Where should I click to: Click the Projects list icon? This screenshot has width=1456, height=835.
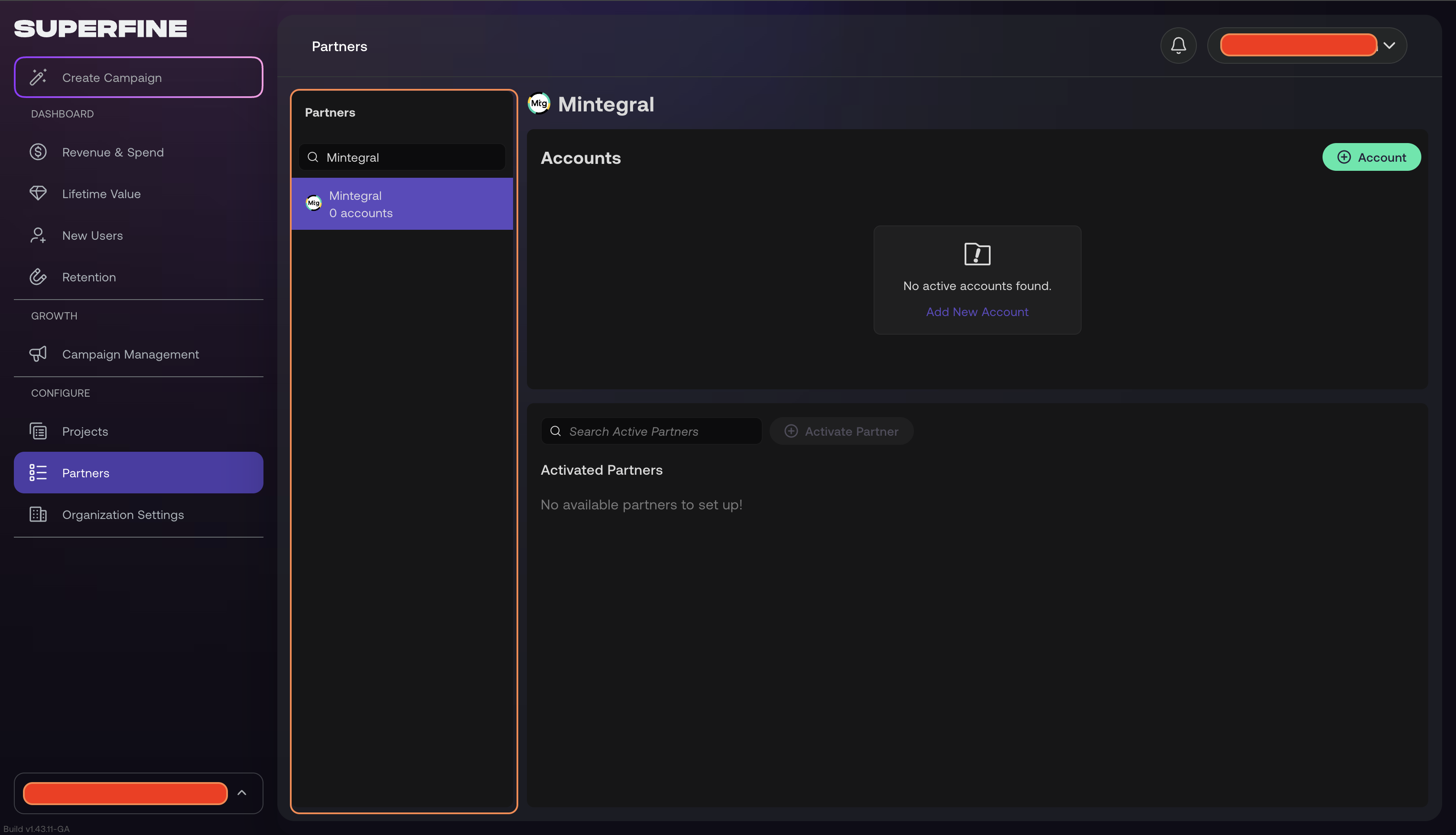click(x=38, y=431)
